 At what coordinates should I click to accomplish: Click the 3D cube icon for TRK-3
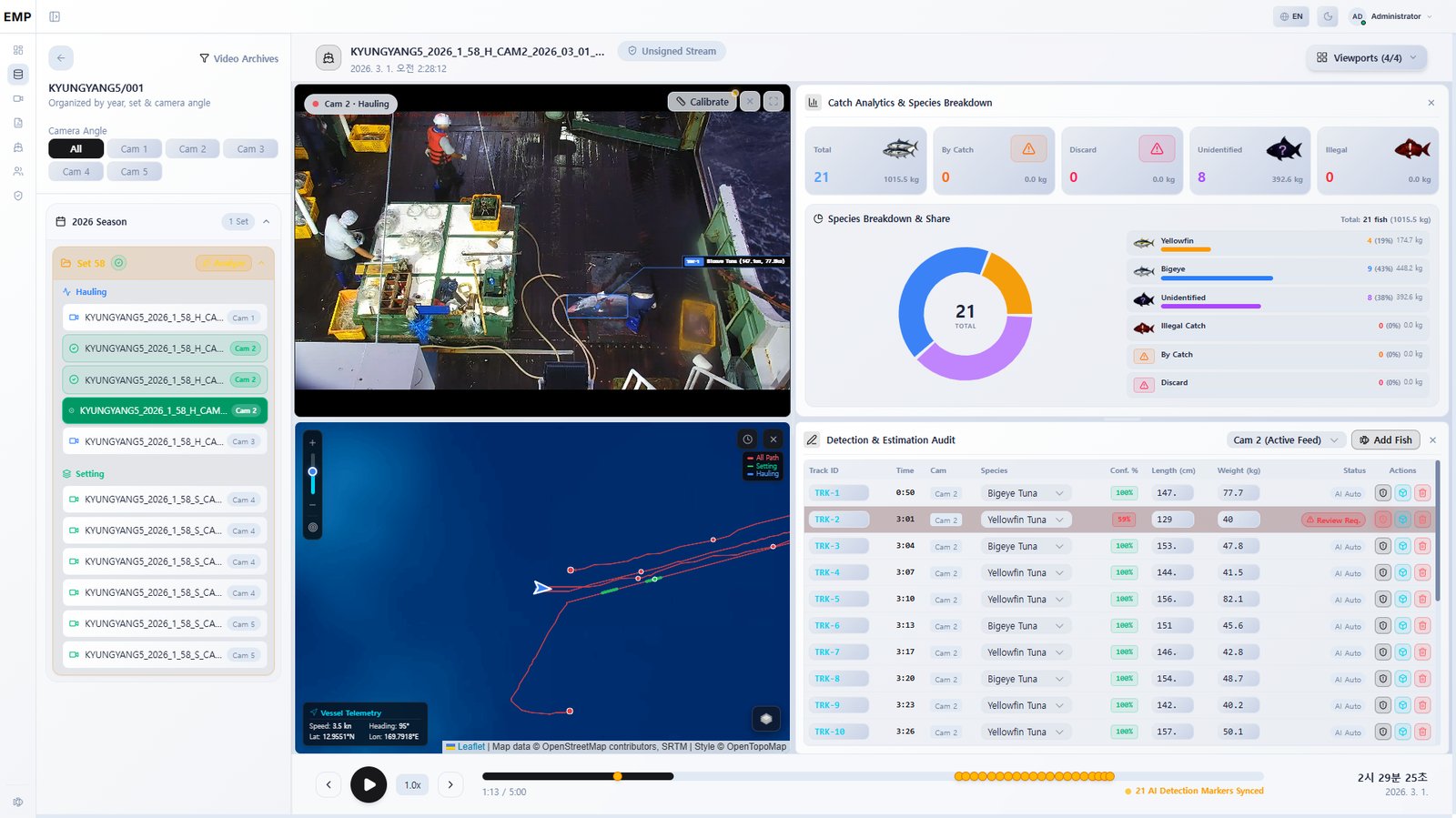coord(1402,546)
